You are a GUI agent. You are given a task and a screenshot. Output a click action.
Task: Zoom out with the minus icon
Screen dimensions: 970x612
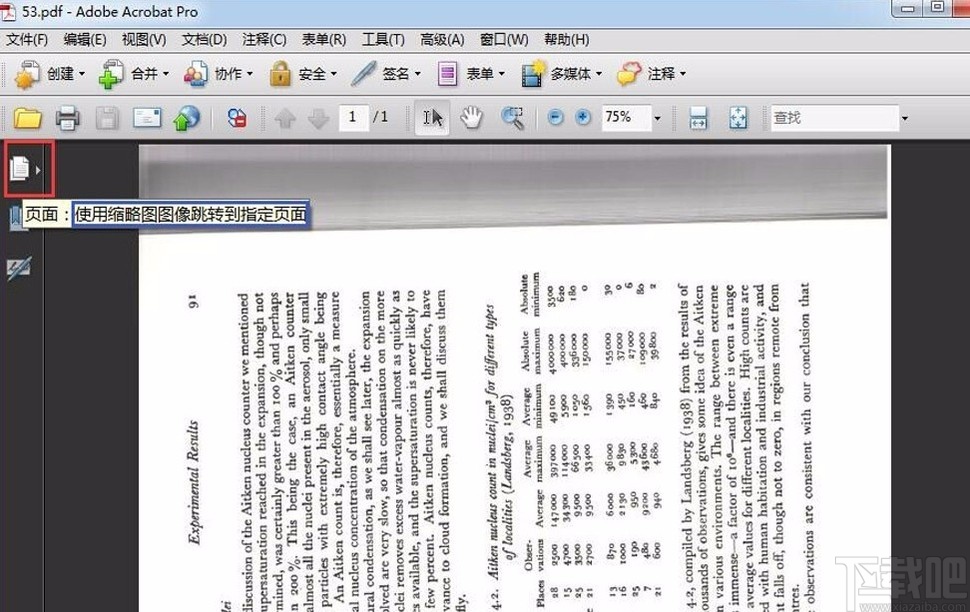pyautogui.click(x=554, y=117)
